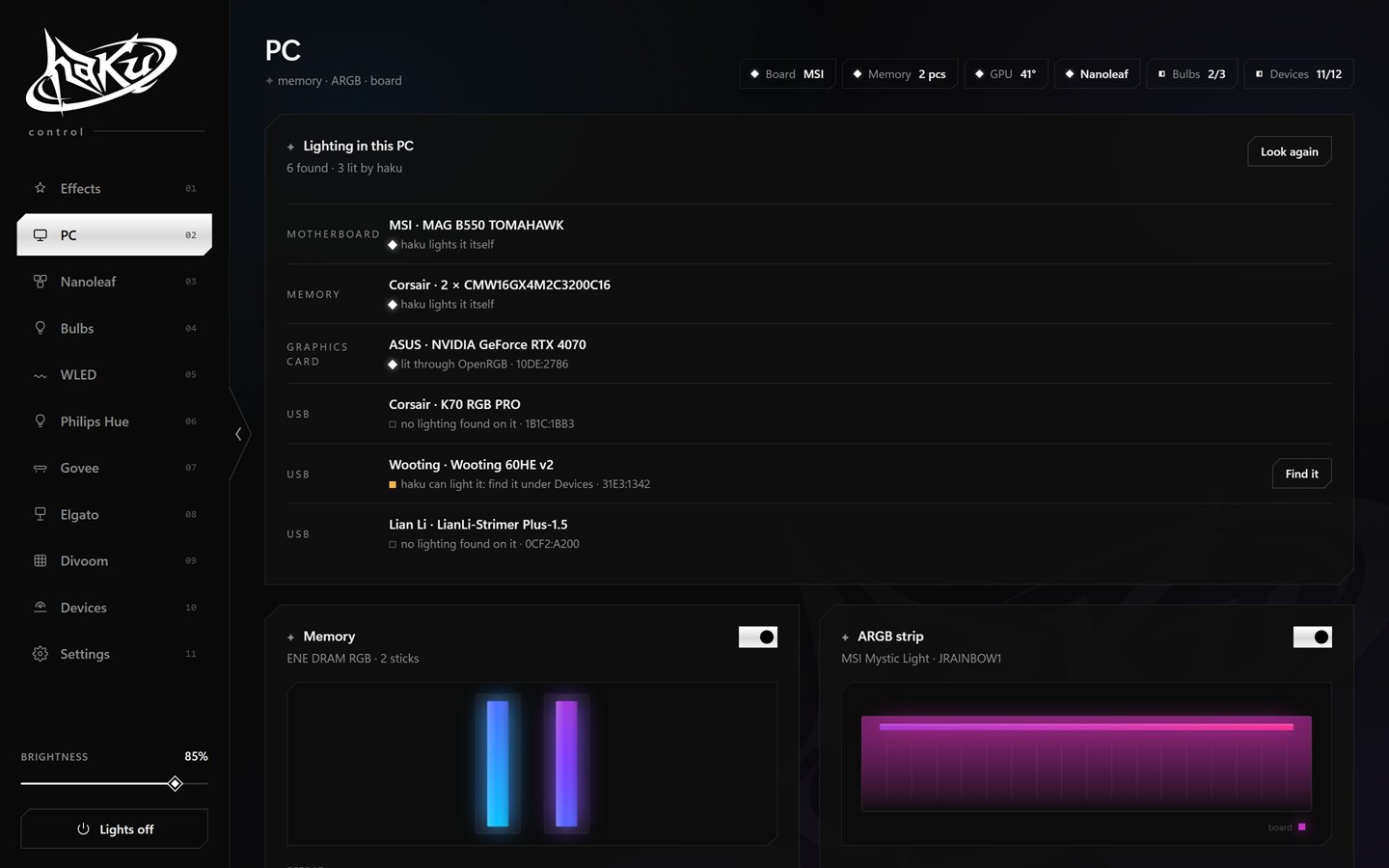The width and height of the screenshot is (1389, 868).
Task: Click the Nanoleaf status chip in header
Action: [x=1098, y=74]
